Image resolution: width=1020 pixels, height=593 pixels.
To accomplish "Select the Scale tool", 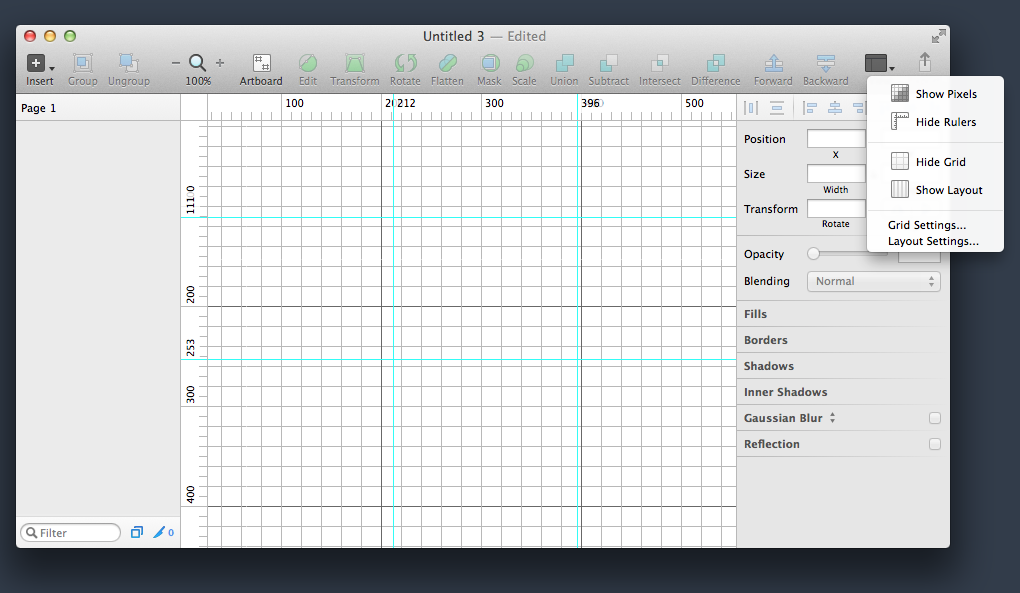I will coord(524,63).
